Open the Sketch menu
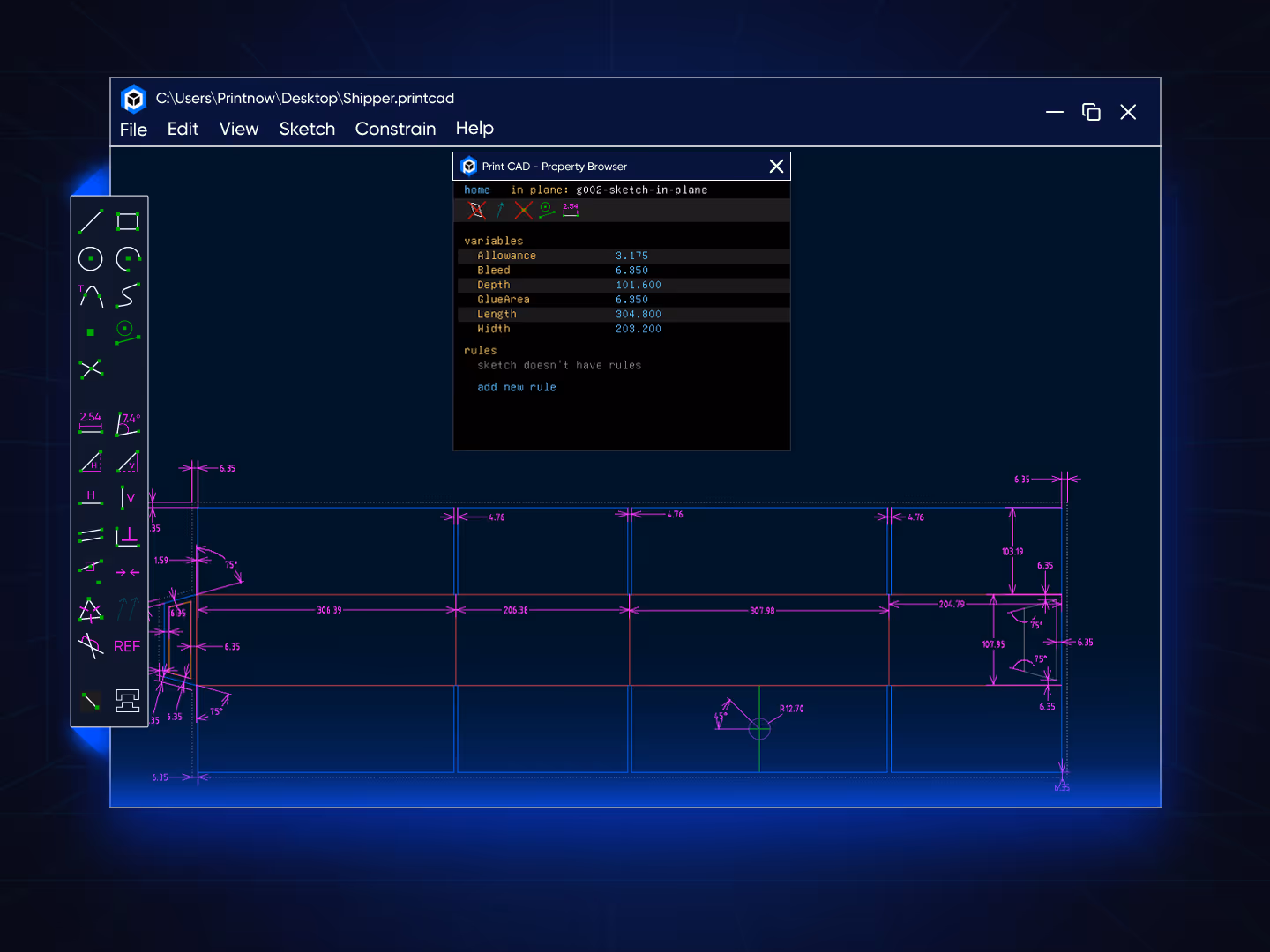 (307, 129)
